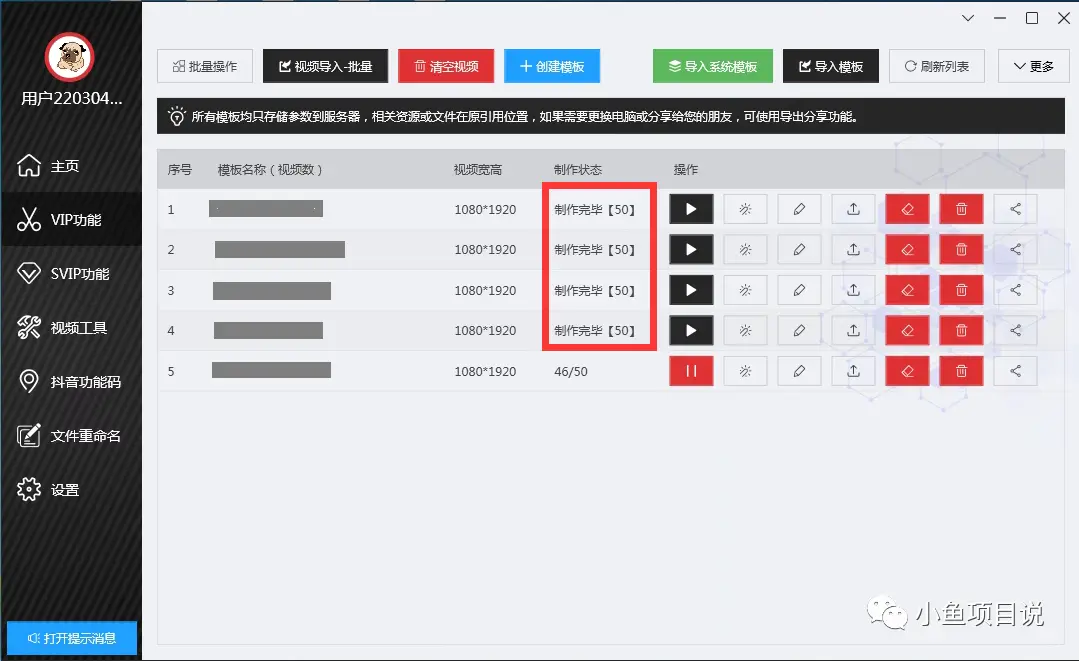Open the gear settings icon in row 3

[x=745, y=290]
